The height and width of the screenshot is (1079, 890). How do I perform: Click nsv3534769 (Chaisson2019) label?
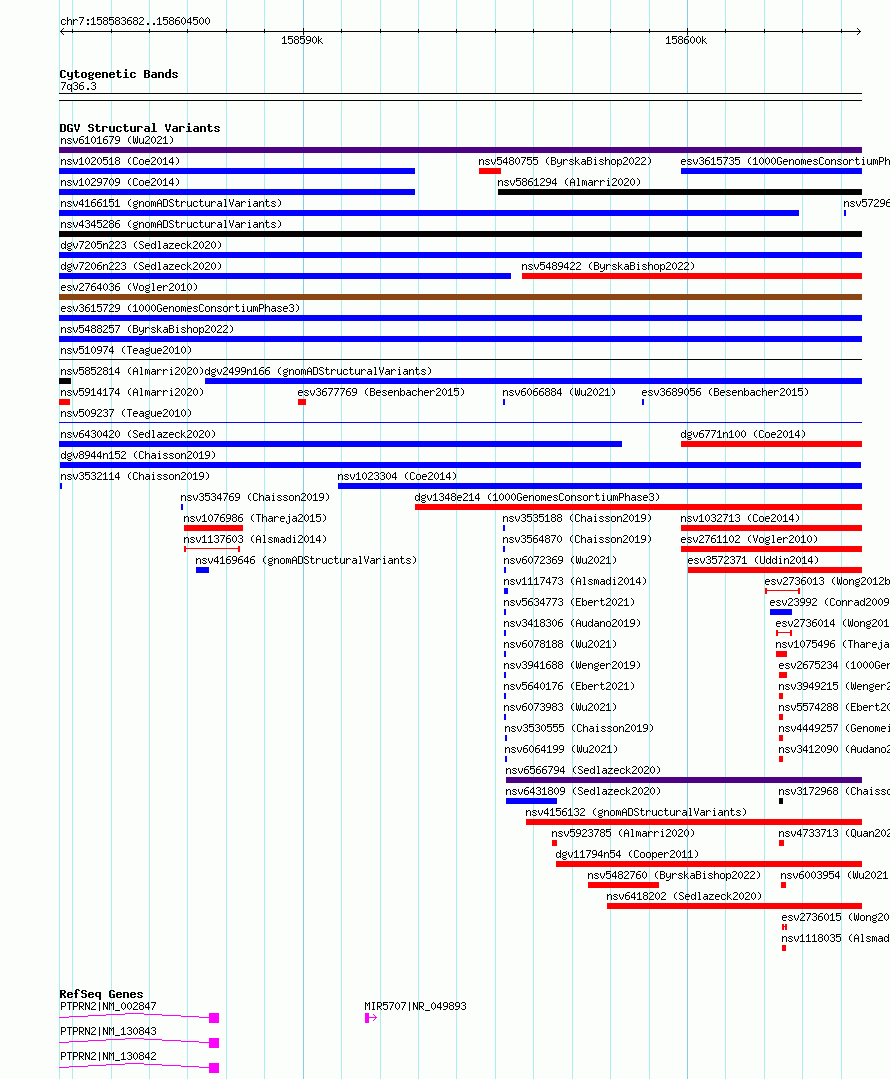tap(255, 497)
